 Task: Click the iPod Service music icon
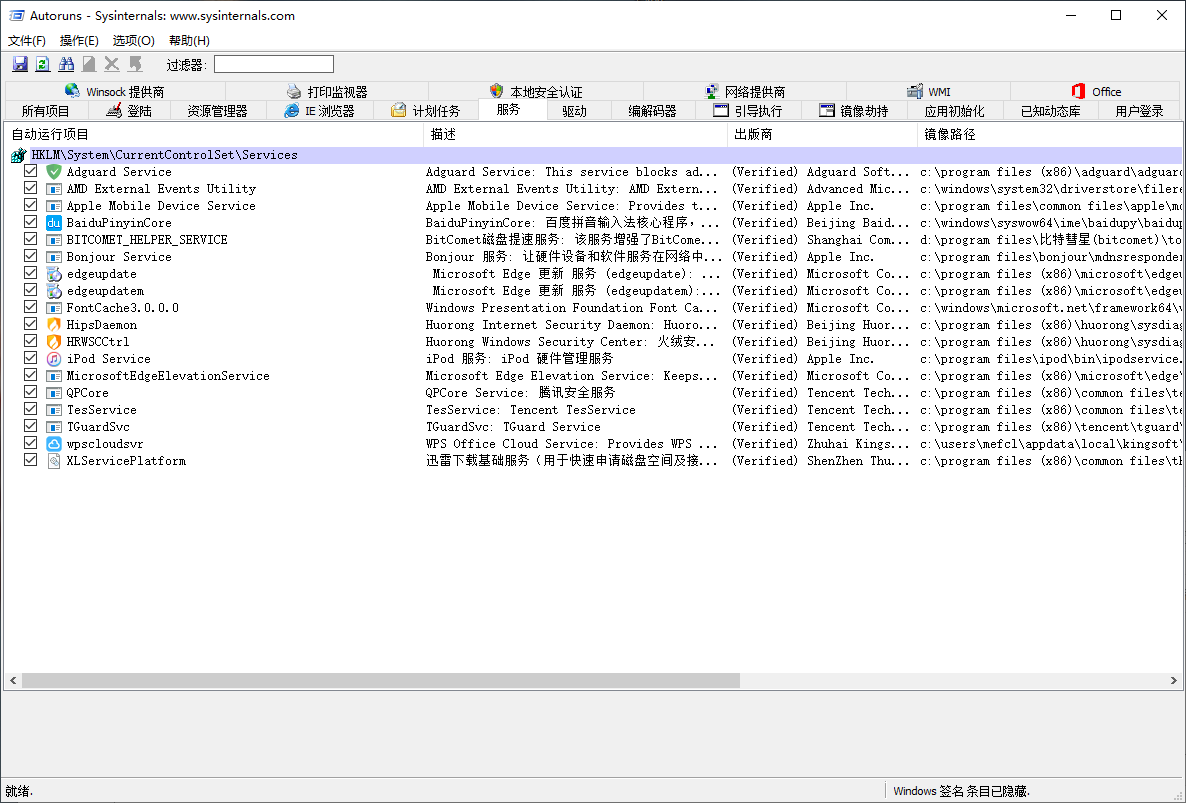(54, 358)
